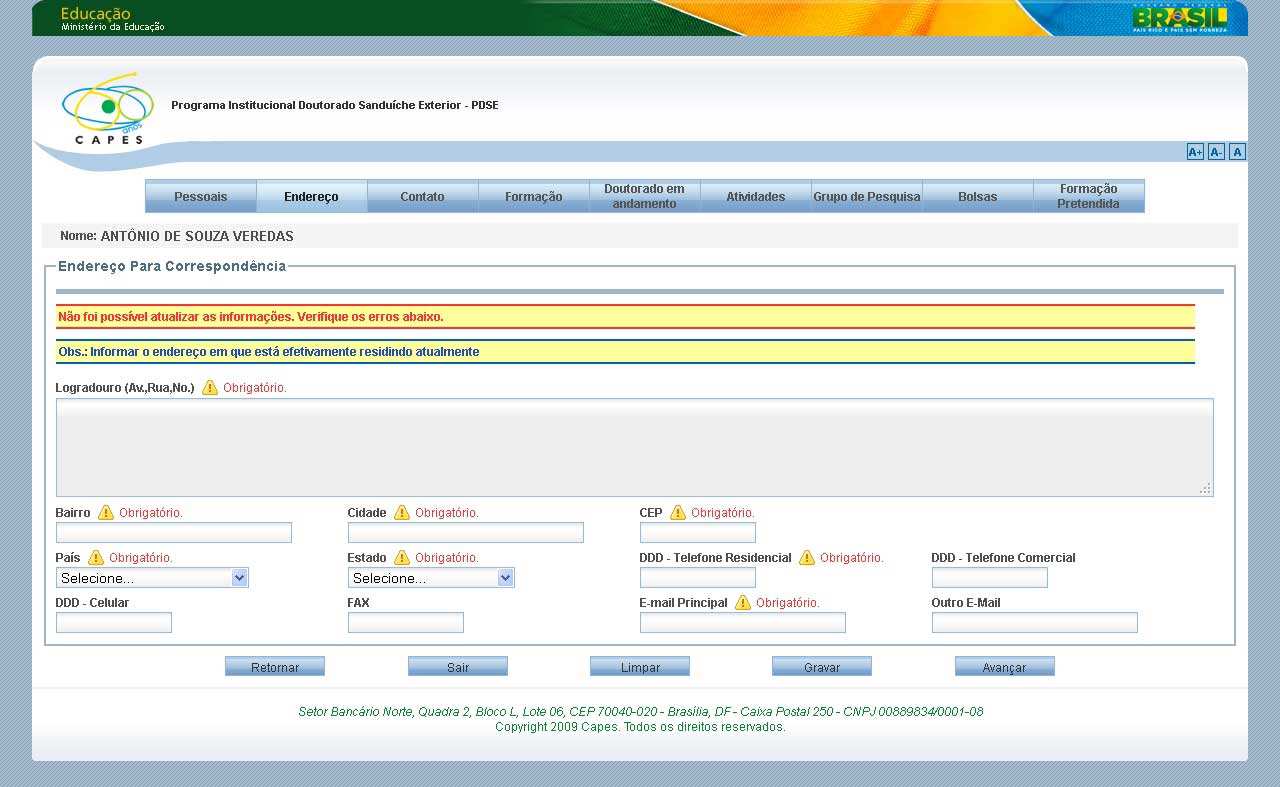Click the CEP input field

pyautogui.click(x=698, y=532)
